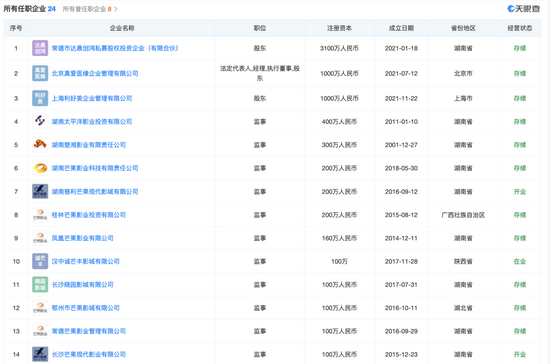This screenshot has width=550, height=364.
Task: Click logo icon of 常德芒果影业管理有限公司
Action: click(x=40, y=331)
